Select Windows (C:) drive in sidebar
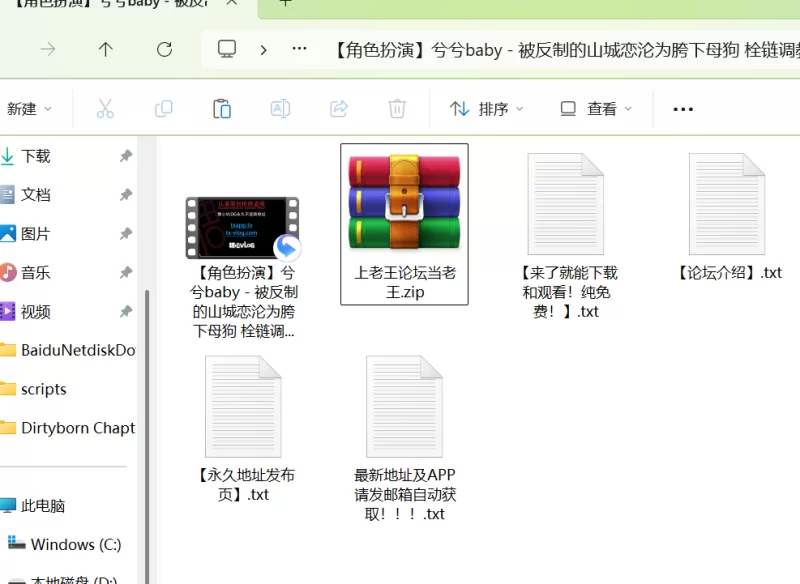 (x=75, y=544)
